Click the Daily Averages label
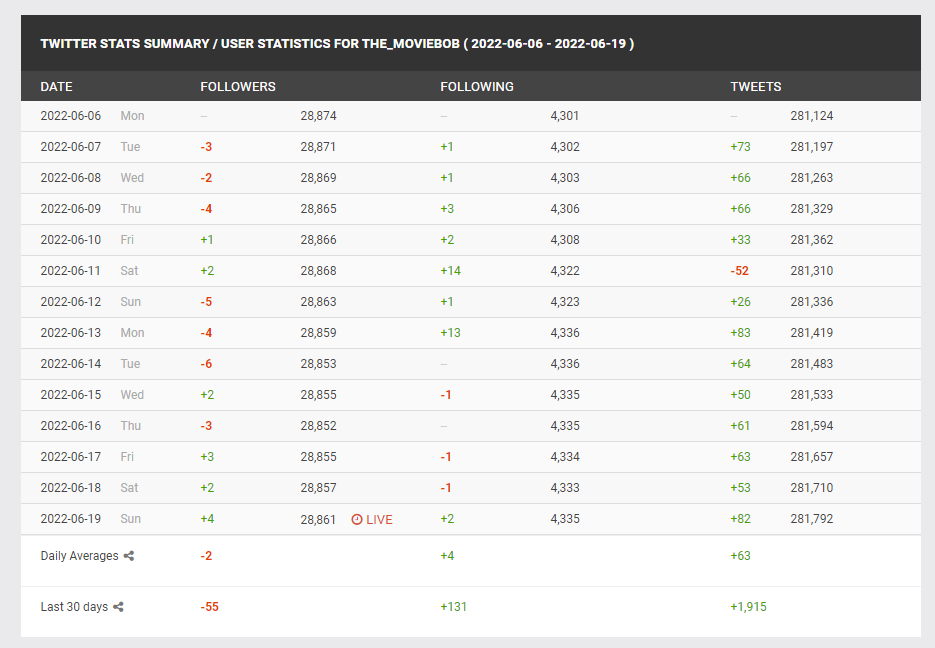This screenshot has width=935, height=648. click(x=79, y=556)
